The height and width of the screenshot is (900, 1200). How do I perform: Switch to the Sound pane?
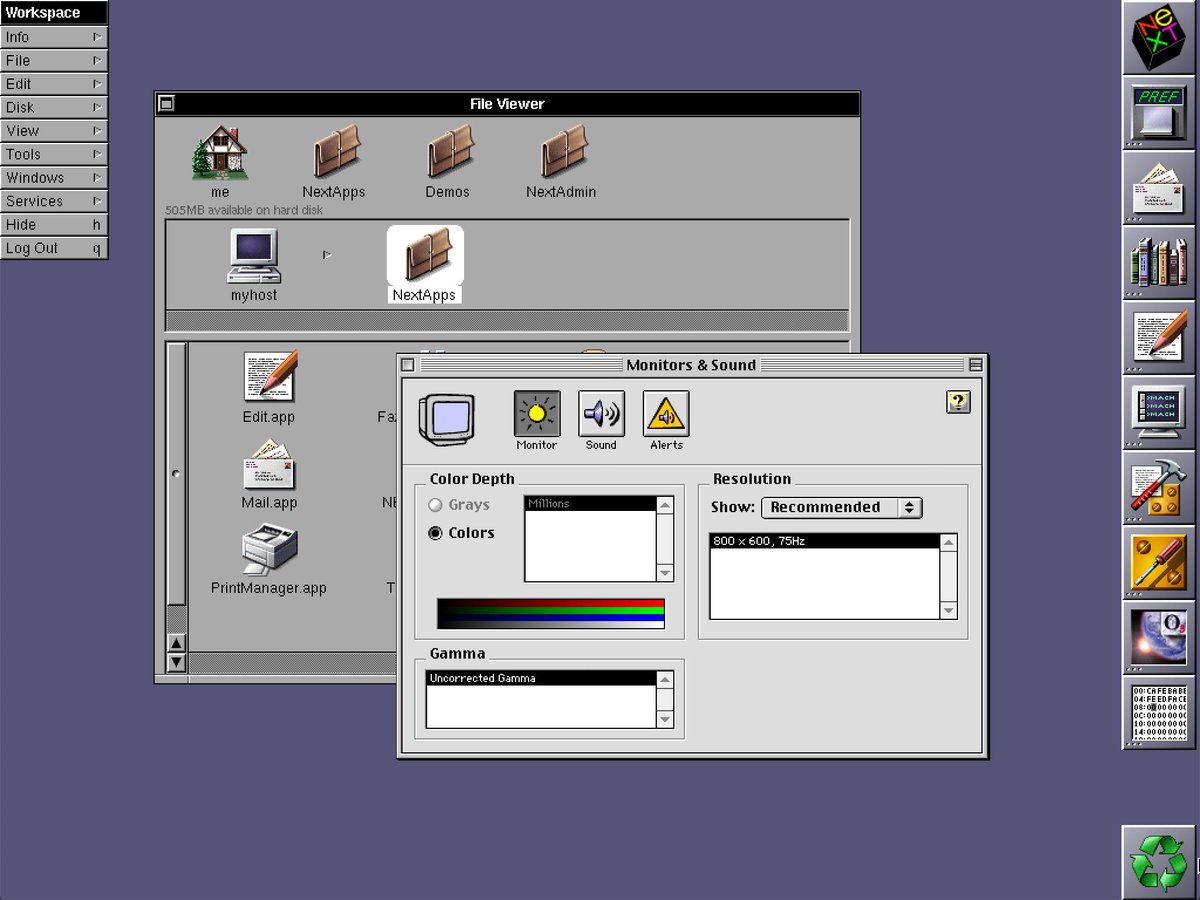tap(601, 414)
